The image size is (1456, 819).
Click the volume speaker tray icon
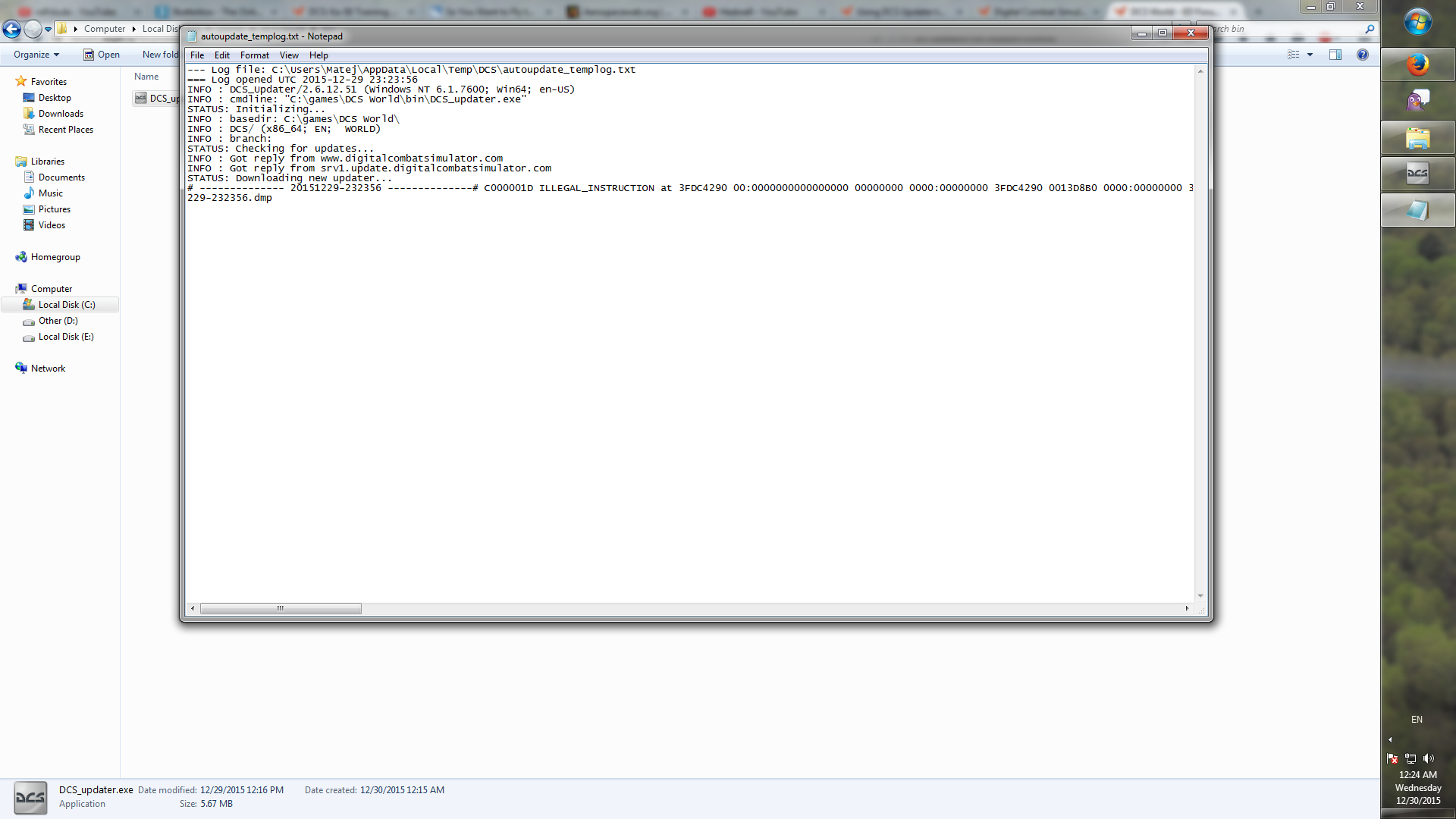point(1429,758)
